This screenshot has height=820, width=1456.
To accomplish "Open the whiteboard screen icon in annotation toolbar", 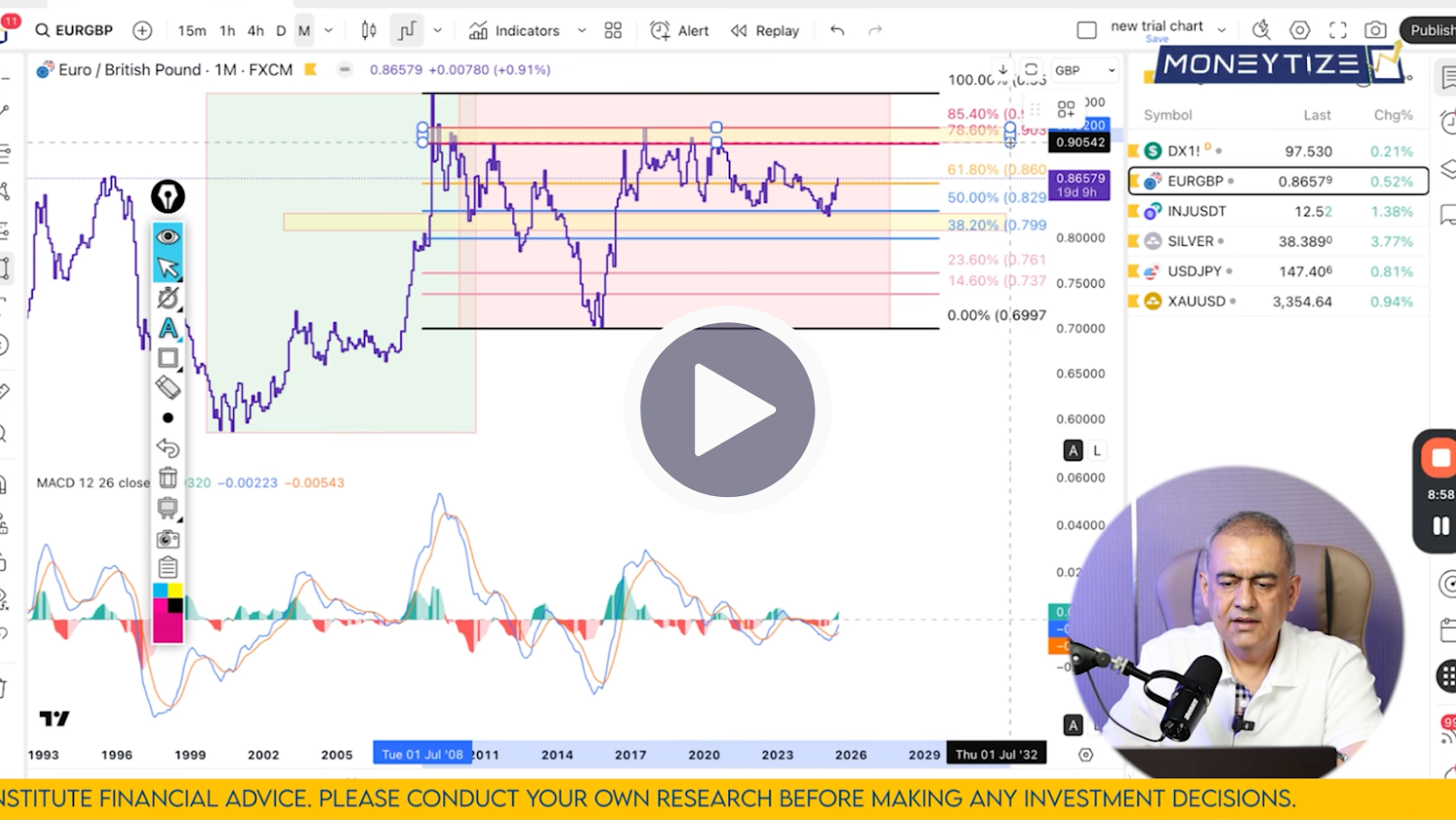I will (x=167, y=508).
